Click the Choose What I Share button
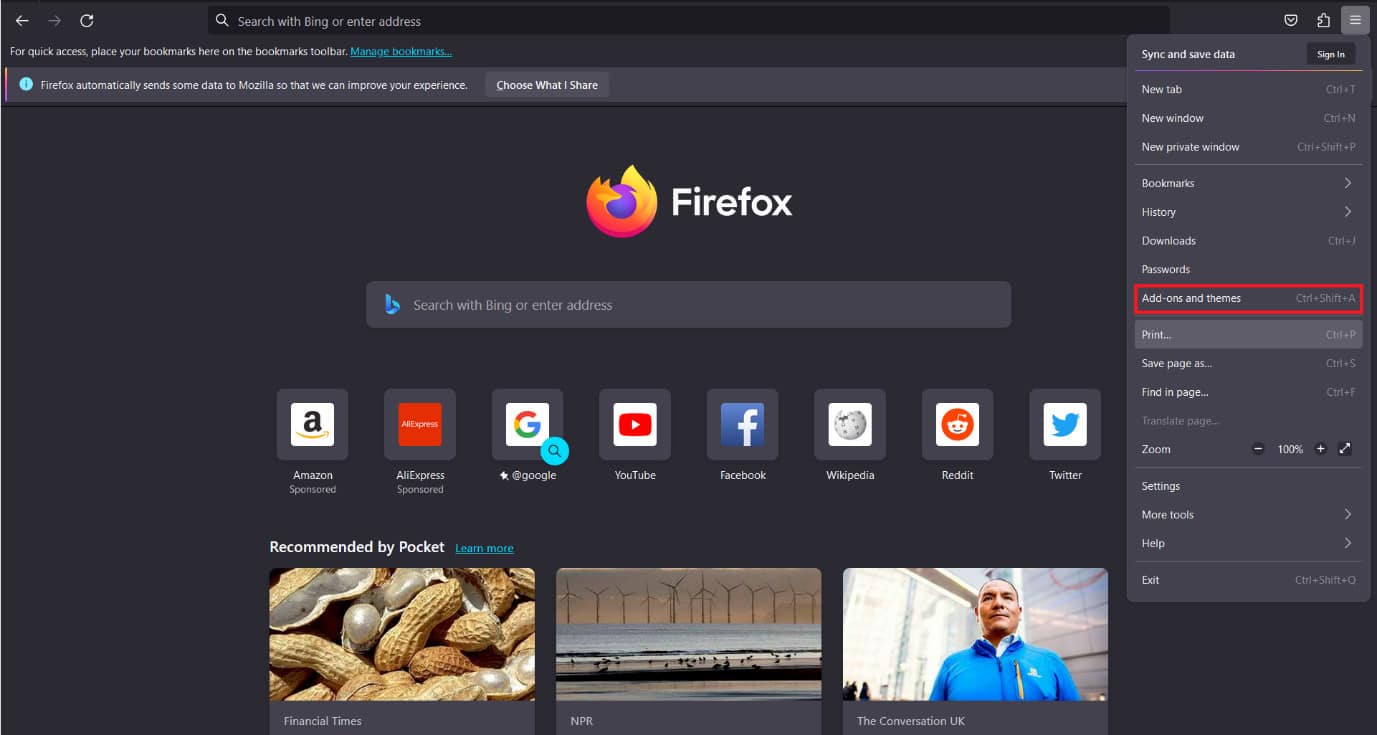Image resolution: width=1377 pixels, height=735 pixels. [547, 85]
